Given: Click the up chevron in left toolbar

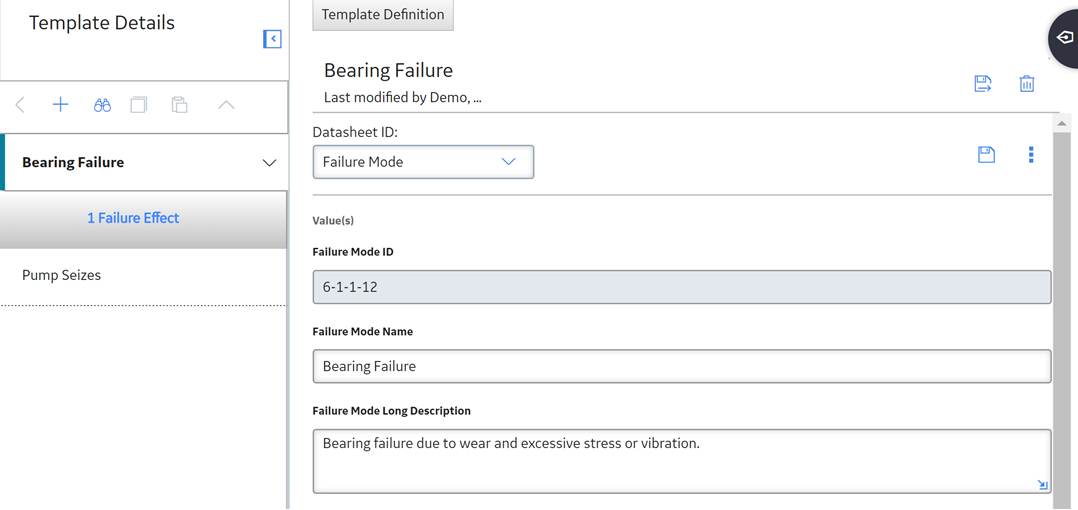Looking at the screenshot, I should (226, 105).
